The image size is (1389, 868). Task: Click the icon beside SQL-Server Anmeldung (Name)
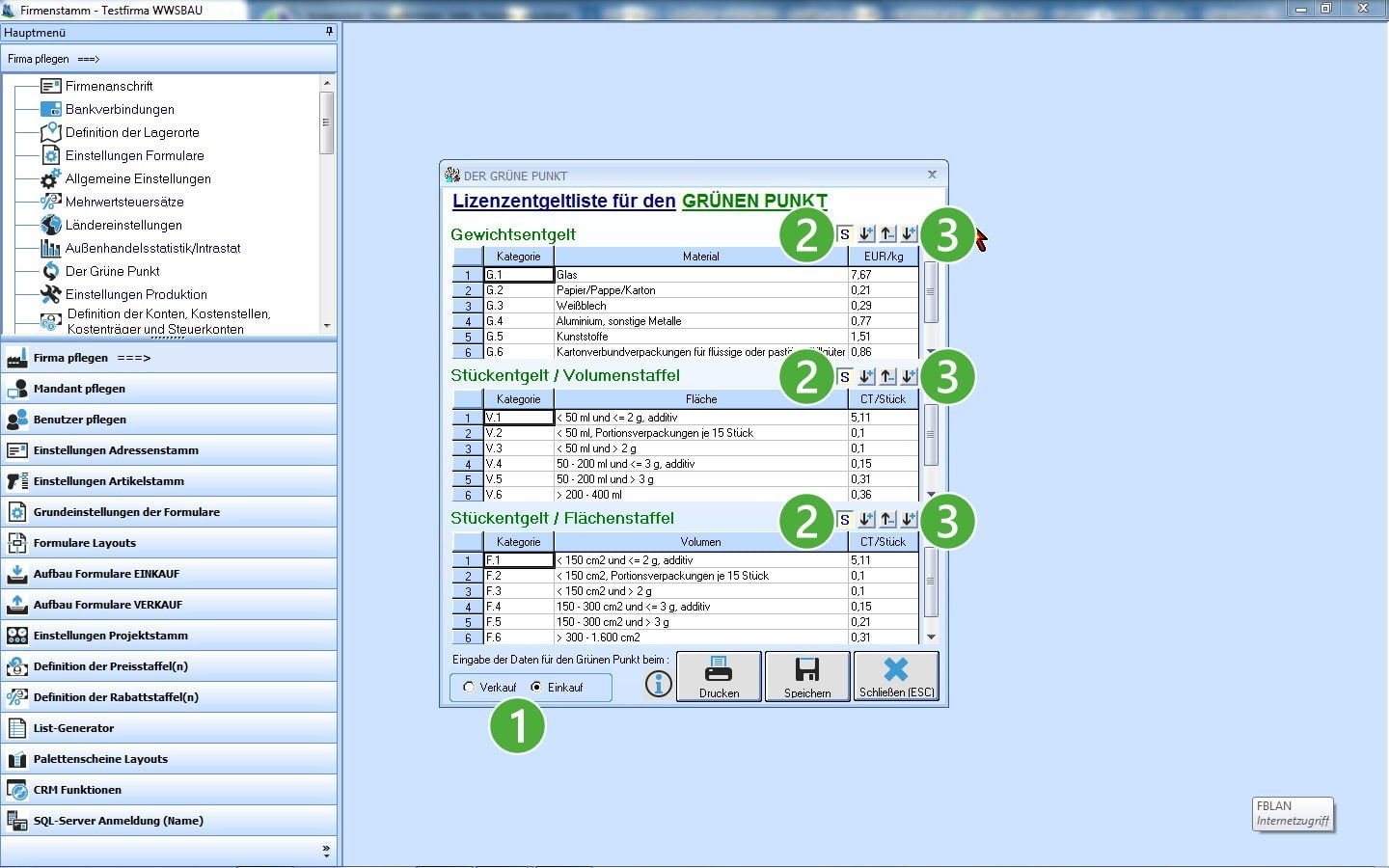(x=17, y=821)
